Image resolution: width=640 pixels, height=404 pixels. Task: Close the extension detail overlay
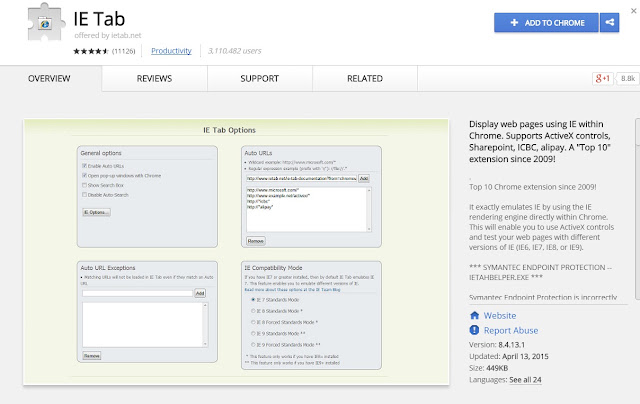[633, 11]
